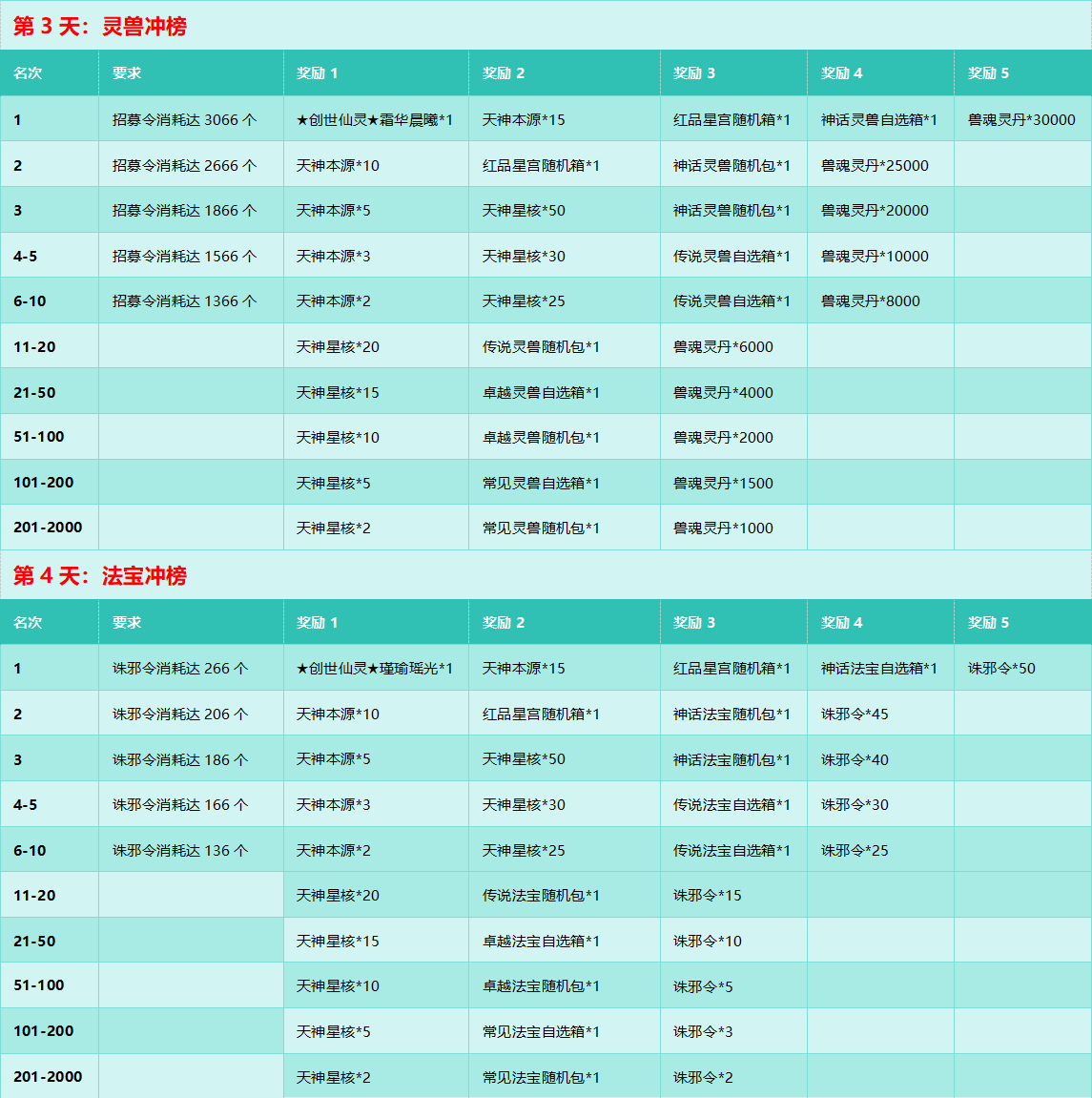Select reward 常见法宝自选箱*1
This screenshot has height=1098, width=1092.
[541, 1031]
